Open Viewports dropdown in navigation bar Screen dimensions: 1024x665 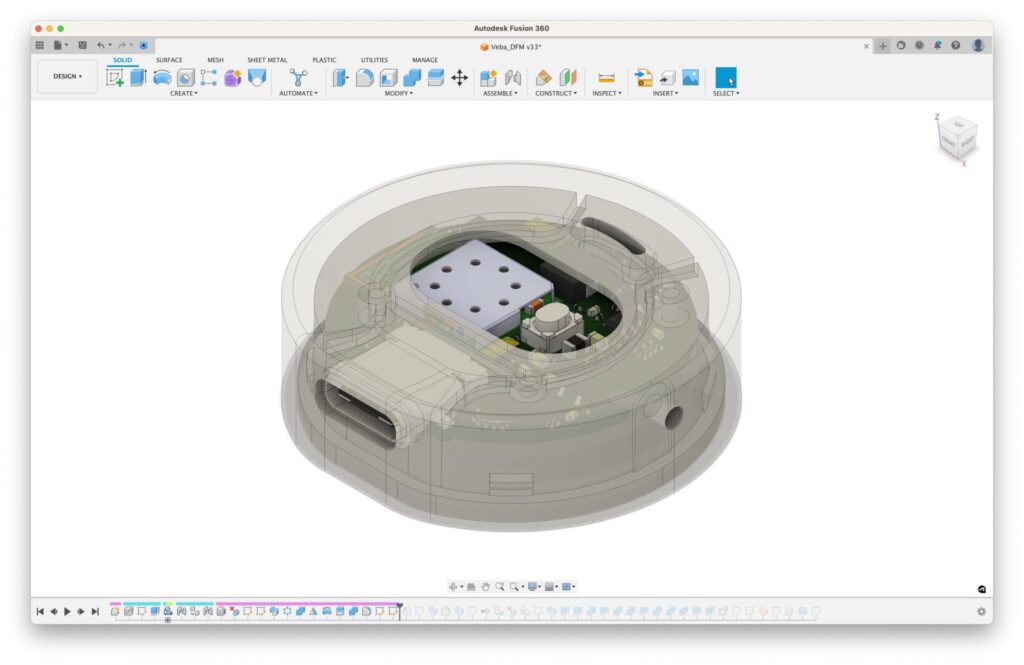(568, 587)
